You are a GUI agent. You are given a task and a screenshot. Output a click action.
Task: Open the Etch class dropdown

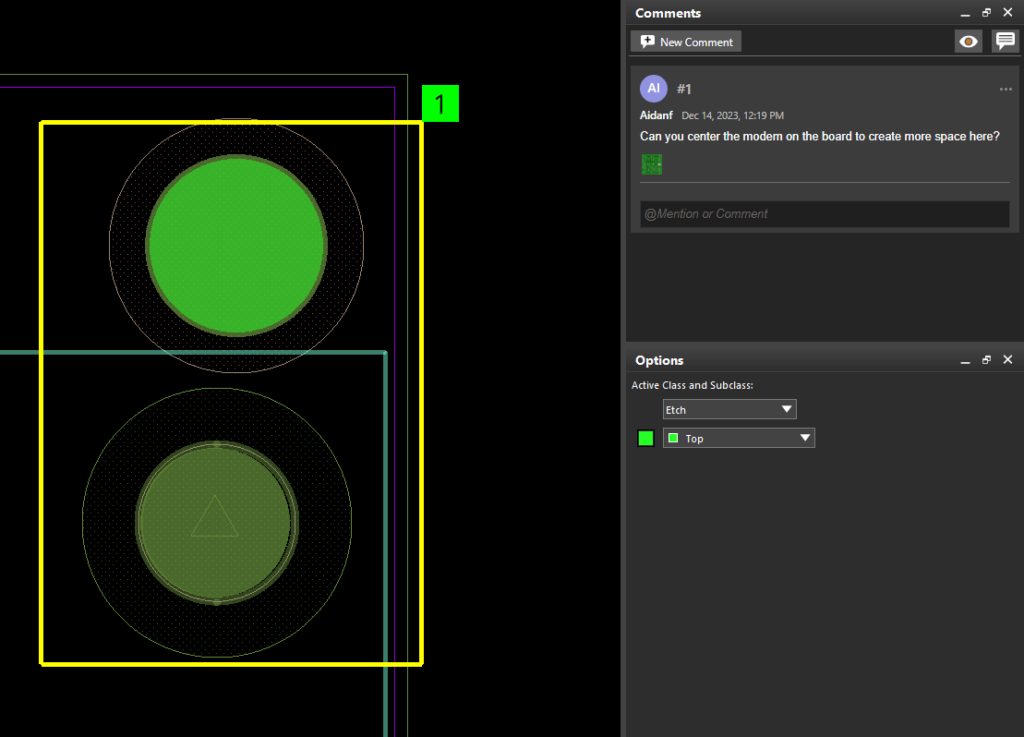[x=729, y=409]
